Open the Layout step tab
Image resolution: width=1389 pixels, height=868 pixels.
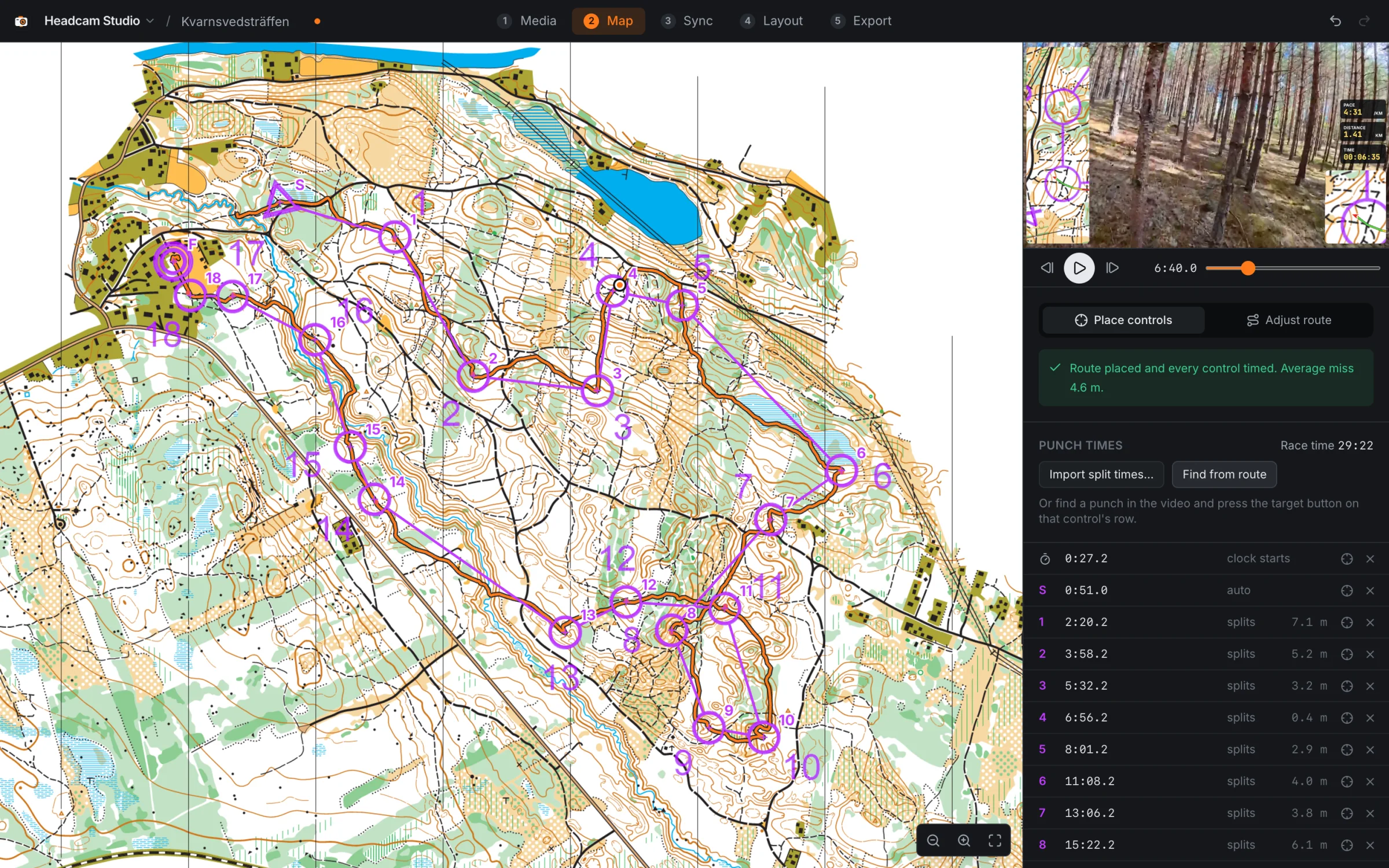[771, 21]
